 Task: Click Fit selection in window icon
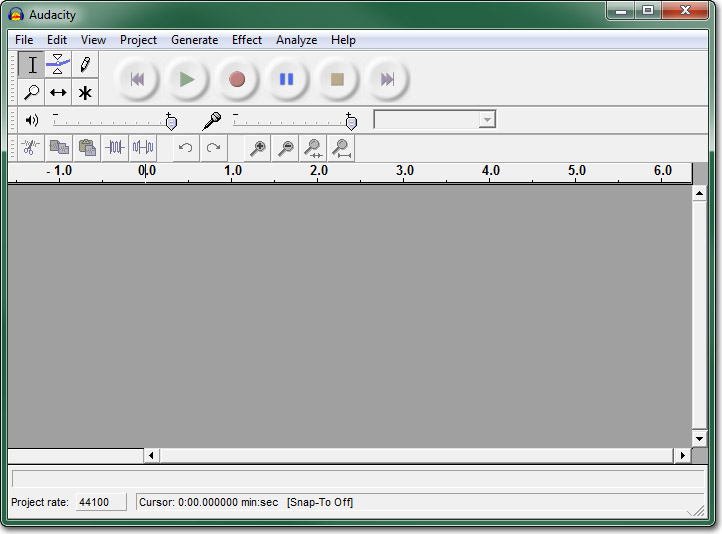pos(313,148)
